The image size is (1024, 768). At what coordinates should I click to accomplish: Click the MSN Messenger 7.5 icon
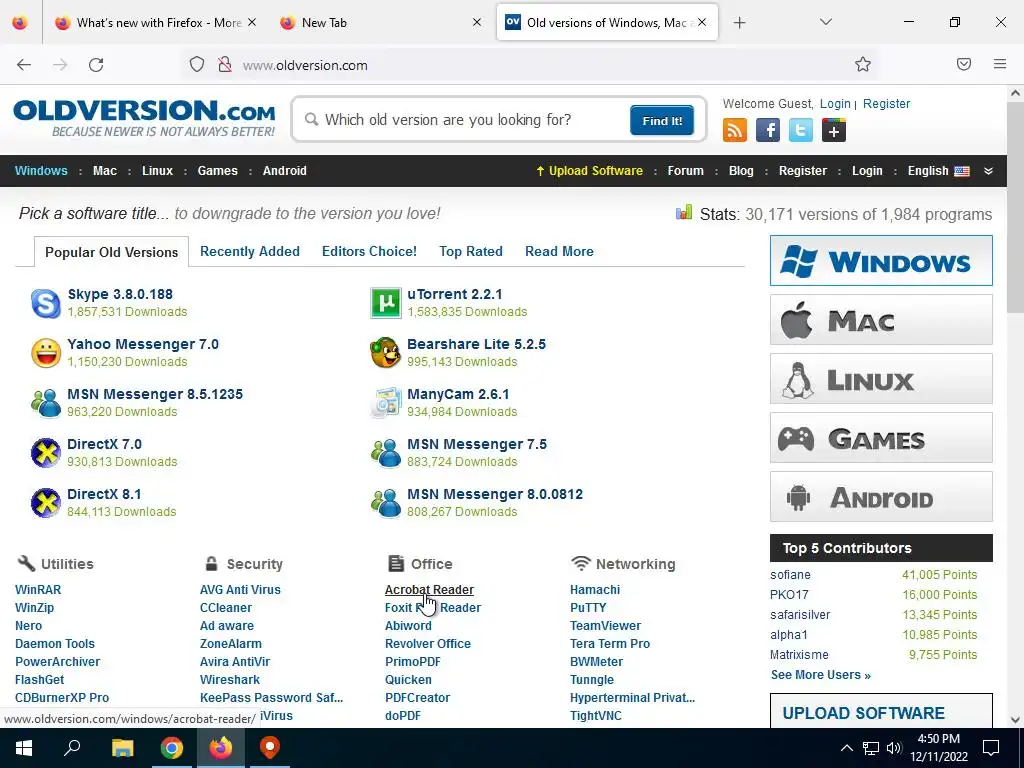point(385,453)
